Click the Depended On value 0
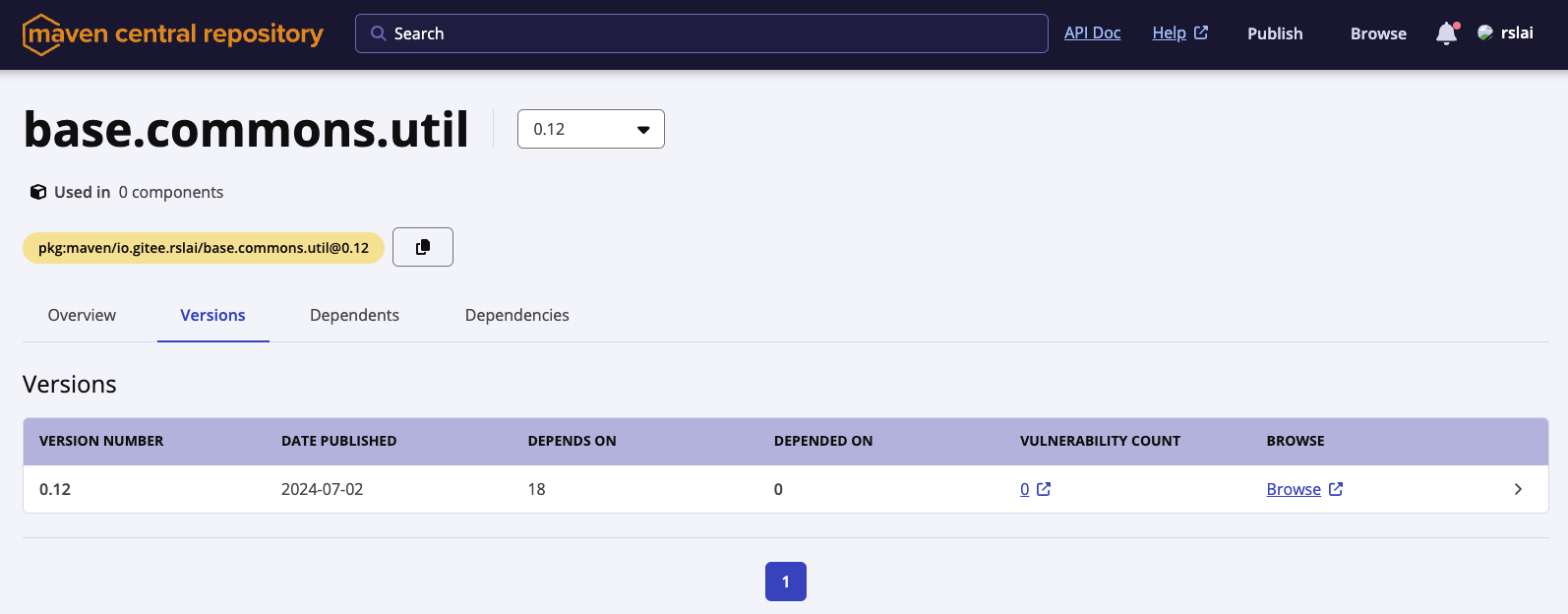1568x614 pixels. coord(778,489)
